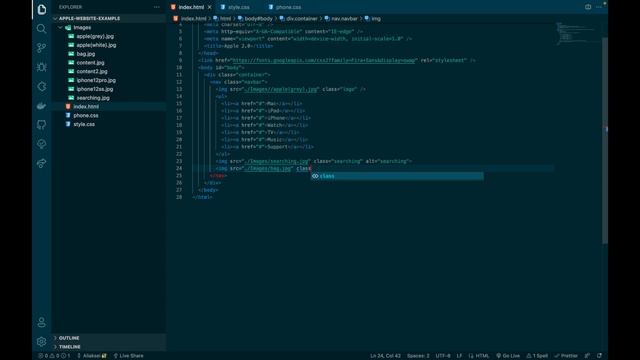Open editor more actions ellipsis at top right

click(x=598, y=7)
